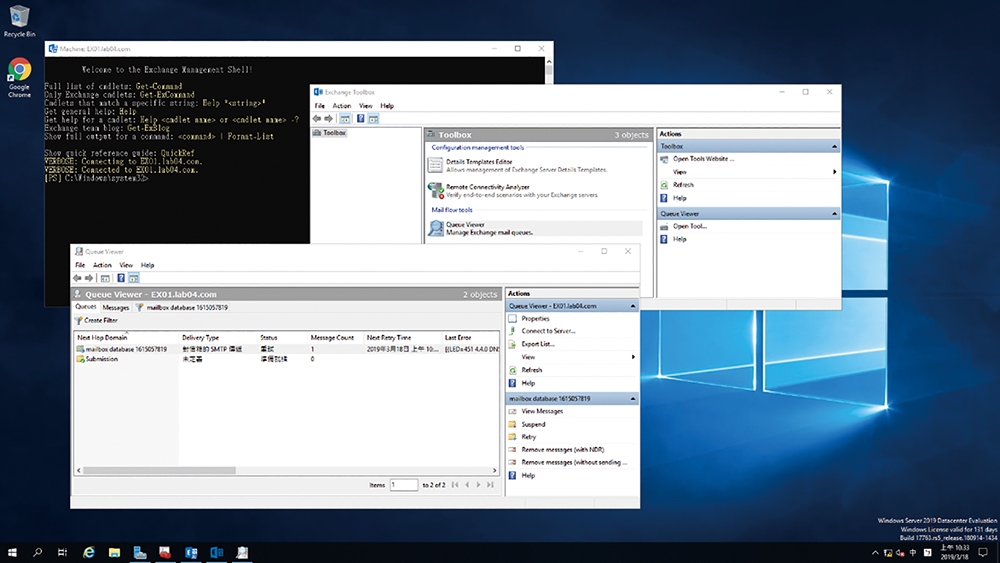Screen dimensions: 1000x563
Task: Open Recycle Bin desktop icon
Action: point(19,21)
